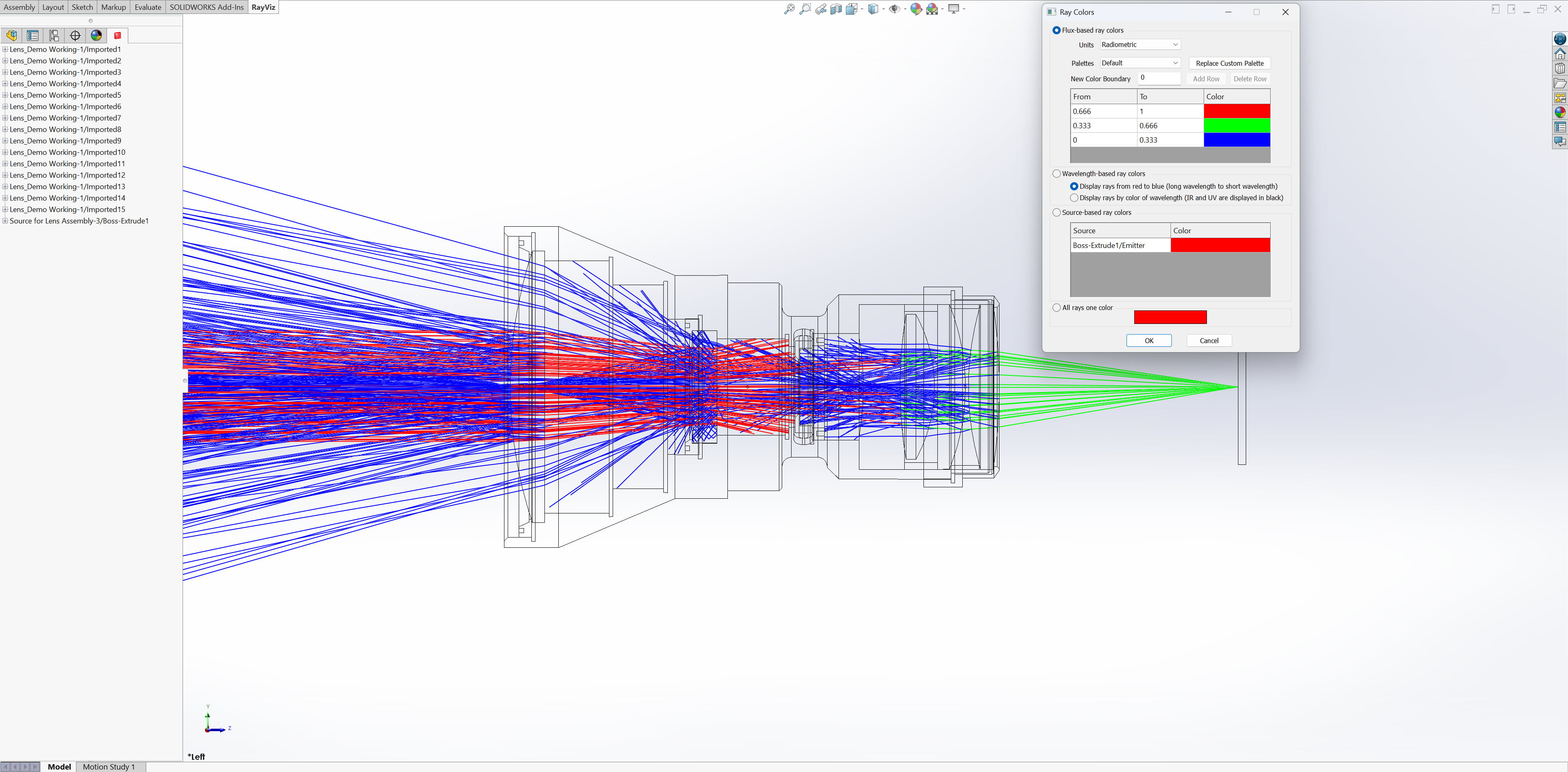Click the Display Style cube icon

pyautogui.click(x=873, y=9)
